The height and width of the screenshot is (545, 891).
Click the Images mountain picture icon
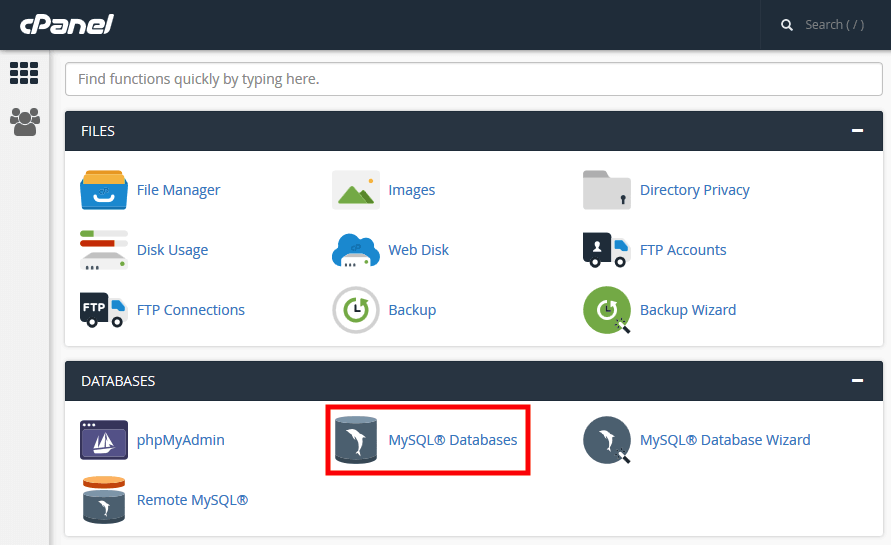pos(356,190)
